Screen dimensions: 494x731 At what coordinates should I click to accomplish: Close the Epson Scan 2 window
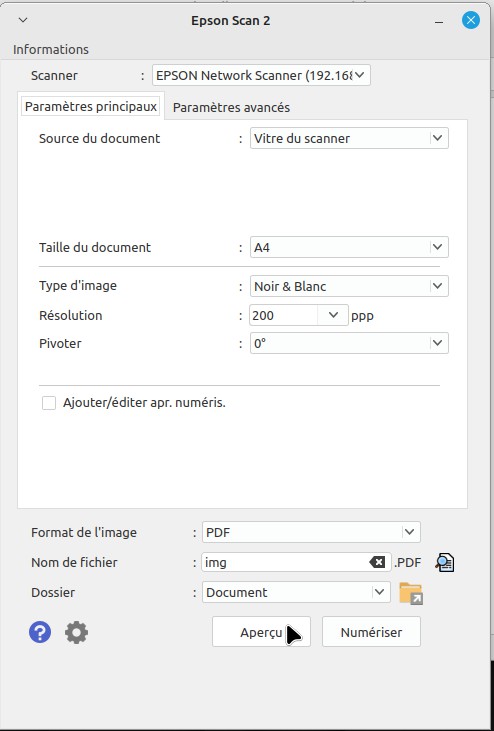(471, 20)
